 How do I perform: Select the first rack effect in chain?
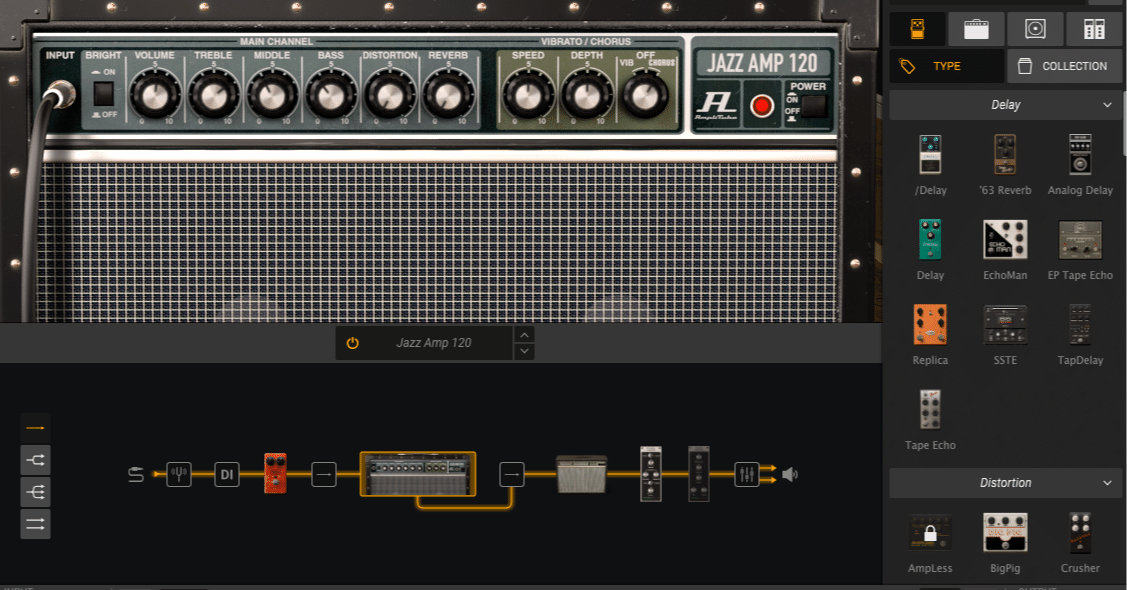(650, 474)
